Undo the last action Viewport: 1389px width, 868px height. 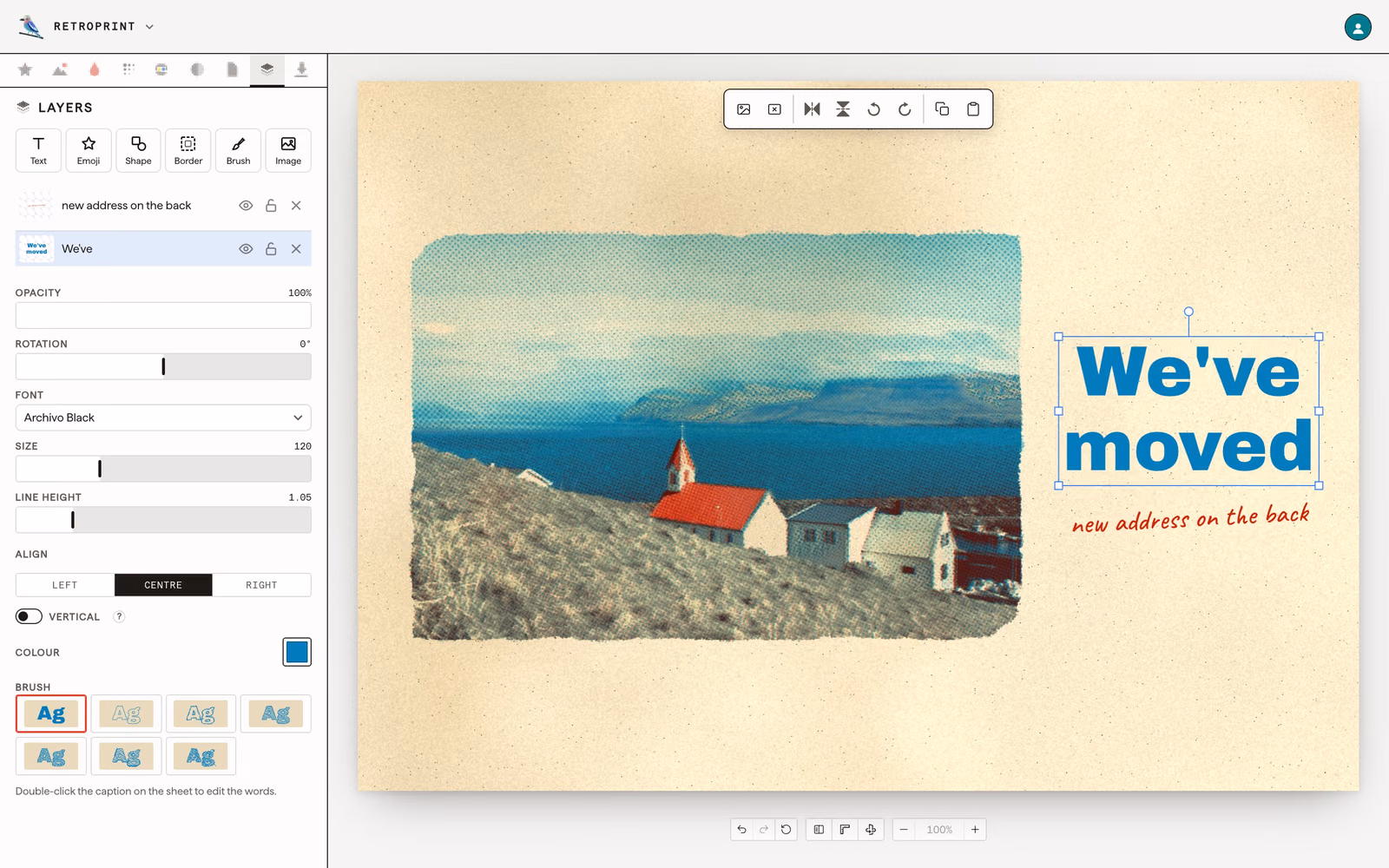click(x=741, y=830)
